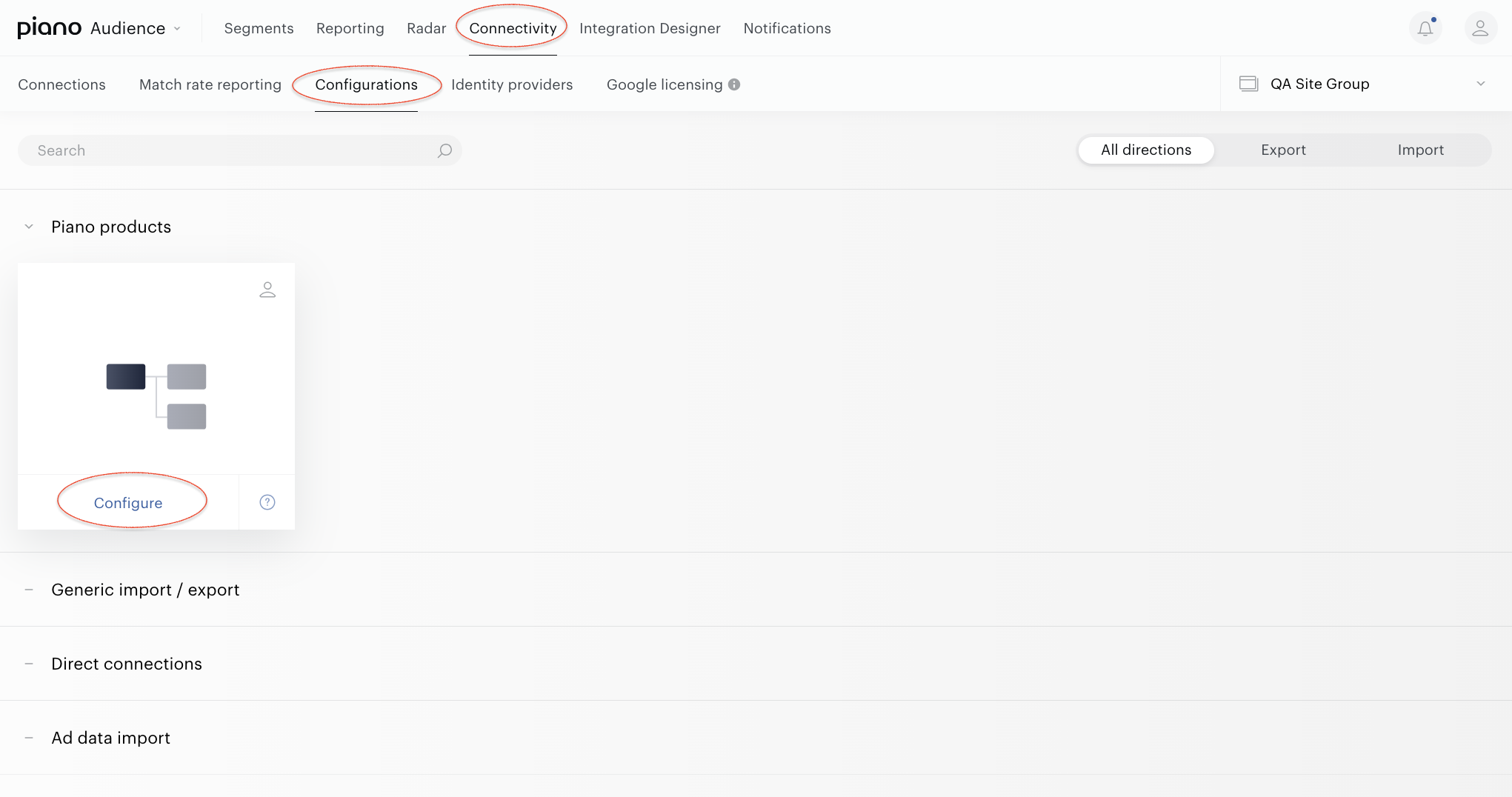Collapse the Piano products section
Screen dimensions: 1512x797
29,227
